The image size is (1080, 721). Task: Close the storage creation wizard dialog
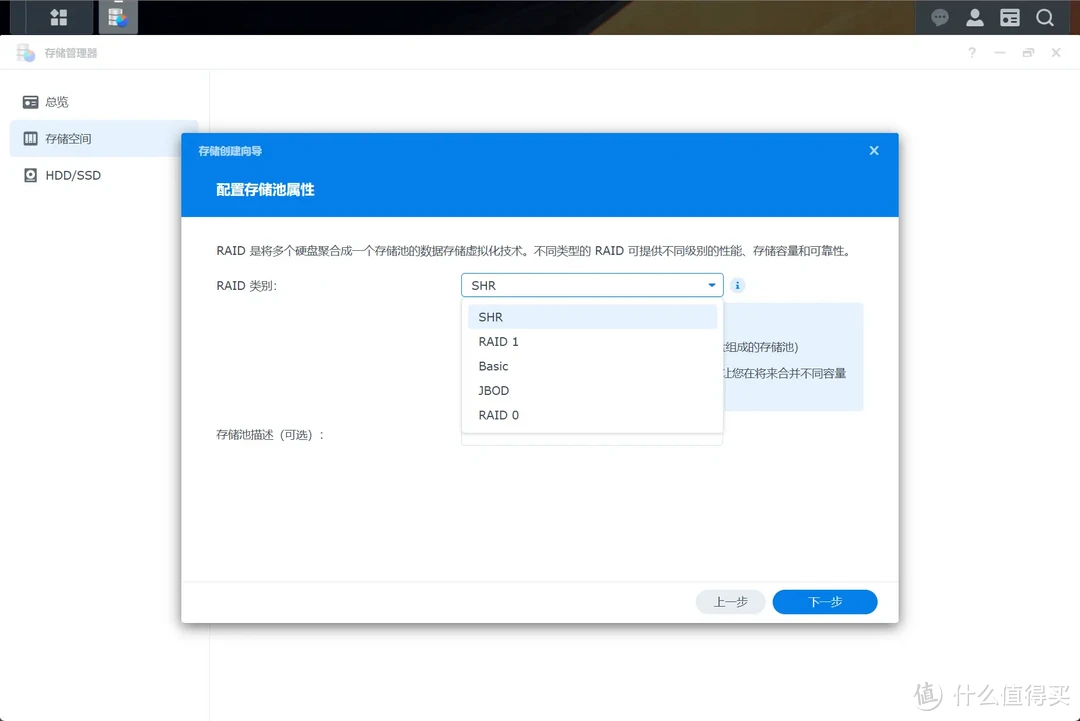pyautogui.click(x=873, y=150)
